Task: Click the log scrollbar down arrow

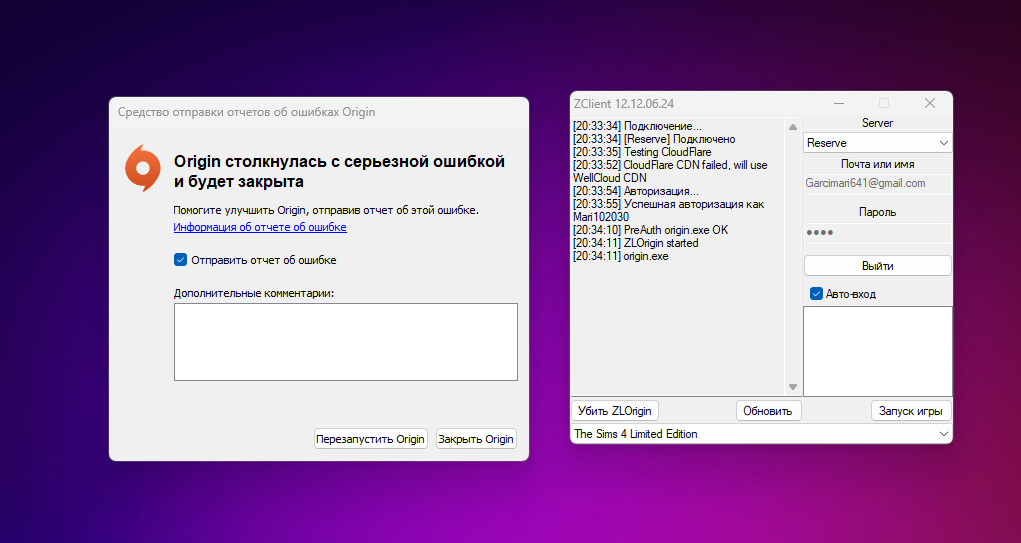Action: (793, 387)
